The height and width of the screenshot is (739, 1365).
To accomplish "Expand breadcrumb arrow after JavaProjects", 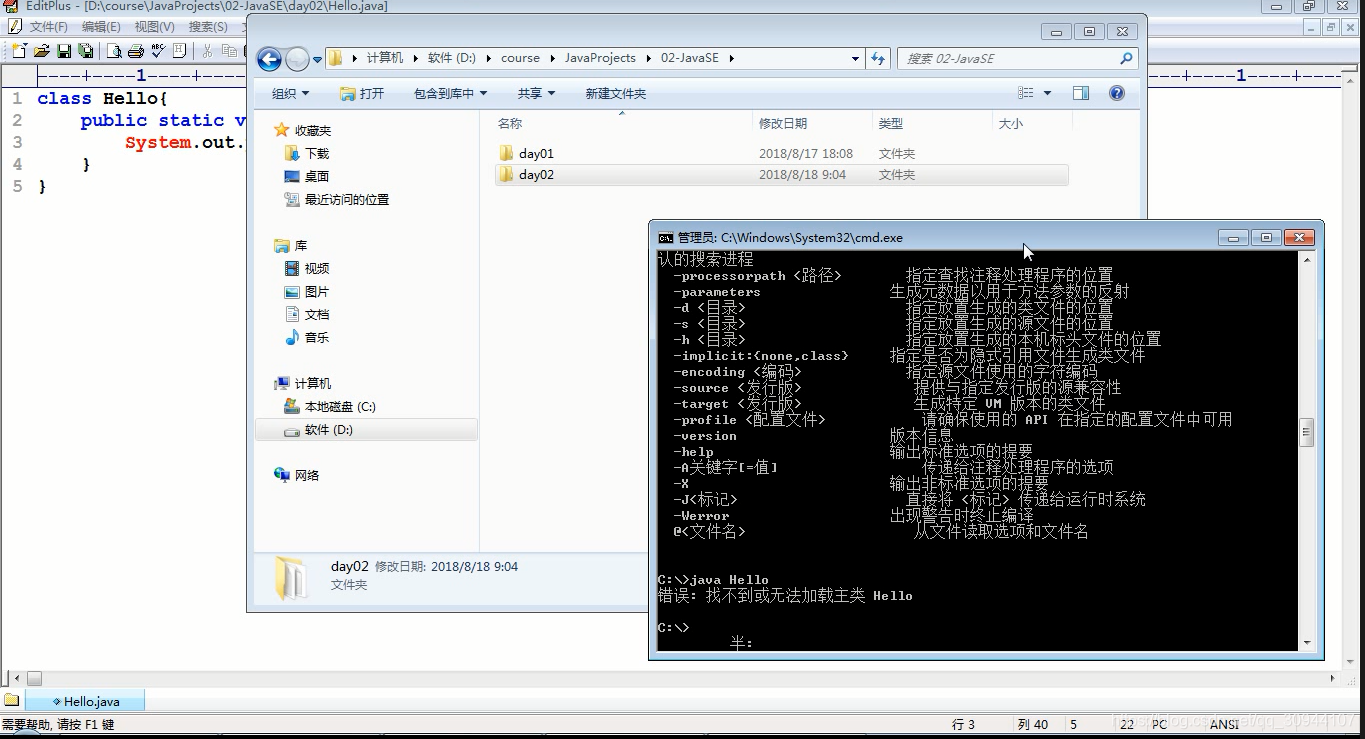I will 649,58.
